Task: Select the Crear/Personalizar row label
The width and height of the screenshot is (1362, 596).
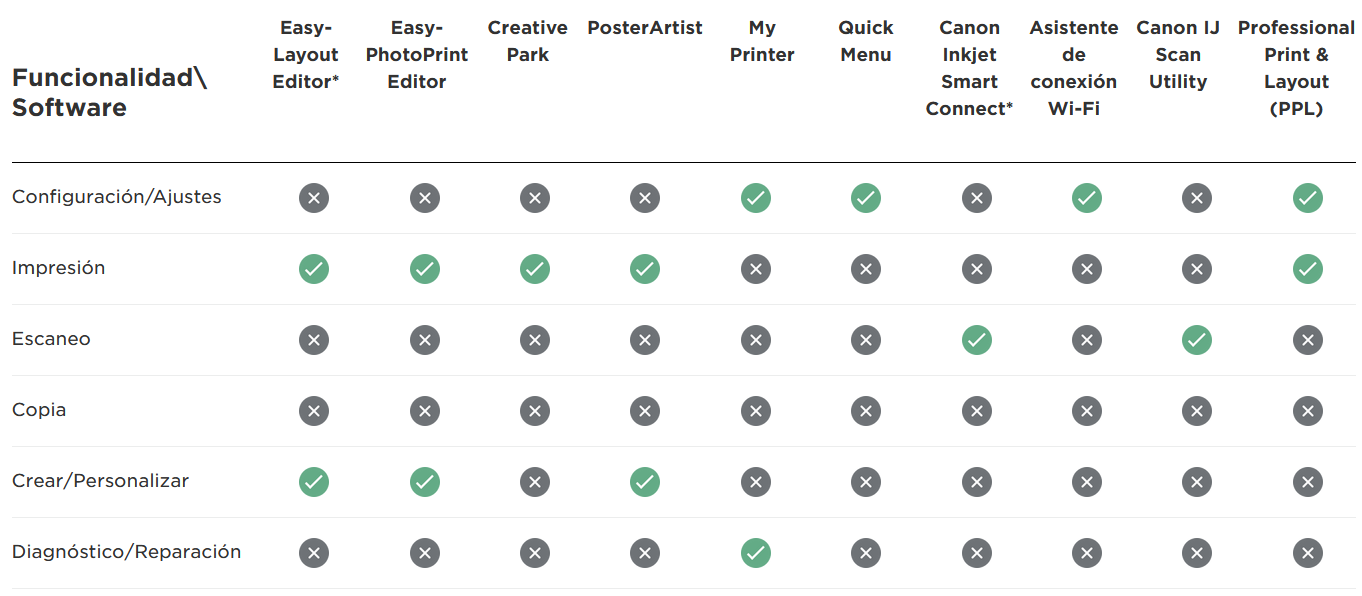Action: point(100,481)
